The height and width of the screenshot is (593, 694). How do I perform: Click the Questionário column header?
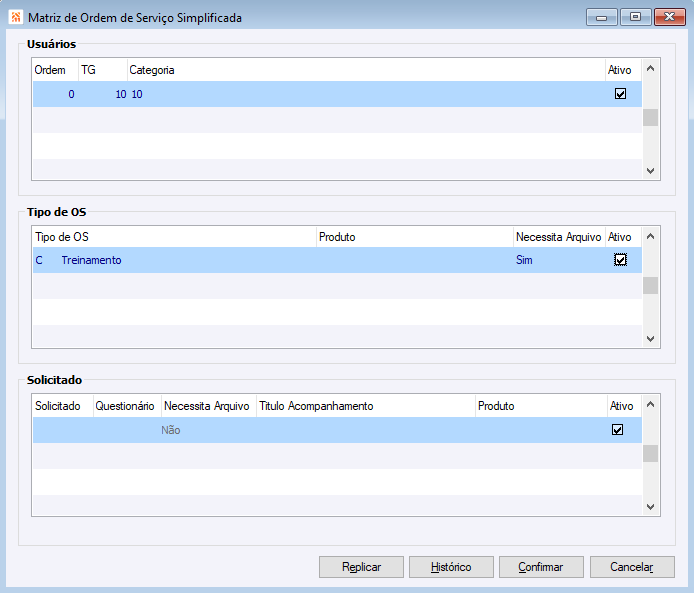(127, 406)
